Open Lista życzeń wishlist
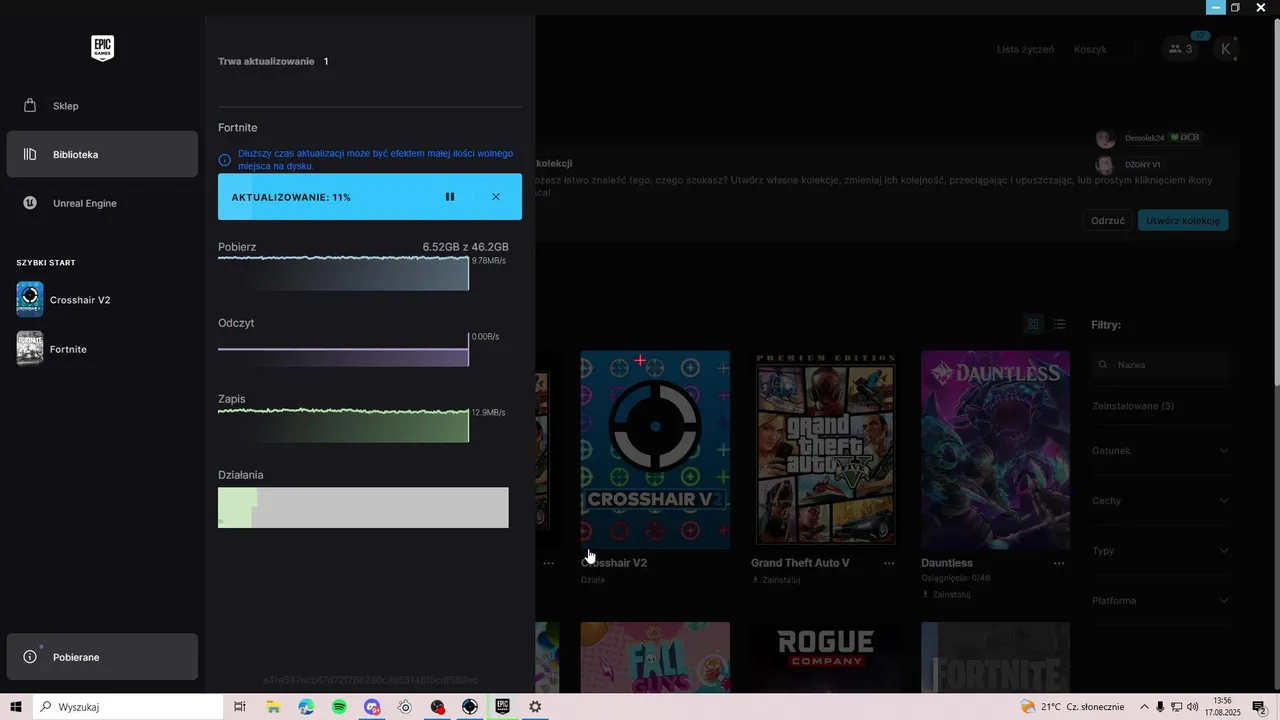 pos(1025,49)
